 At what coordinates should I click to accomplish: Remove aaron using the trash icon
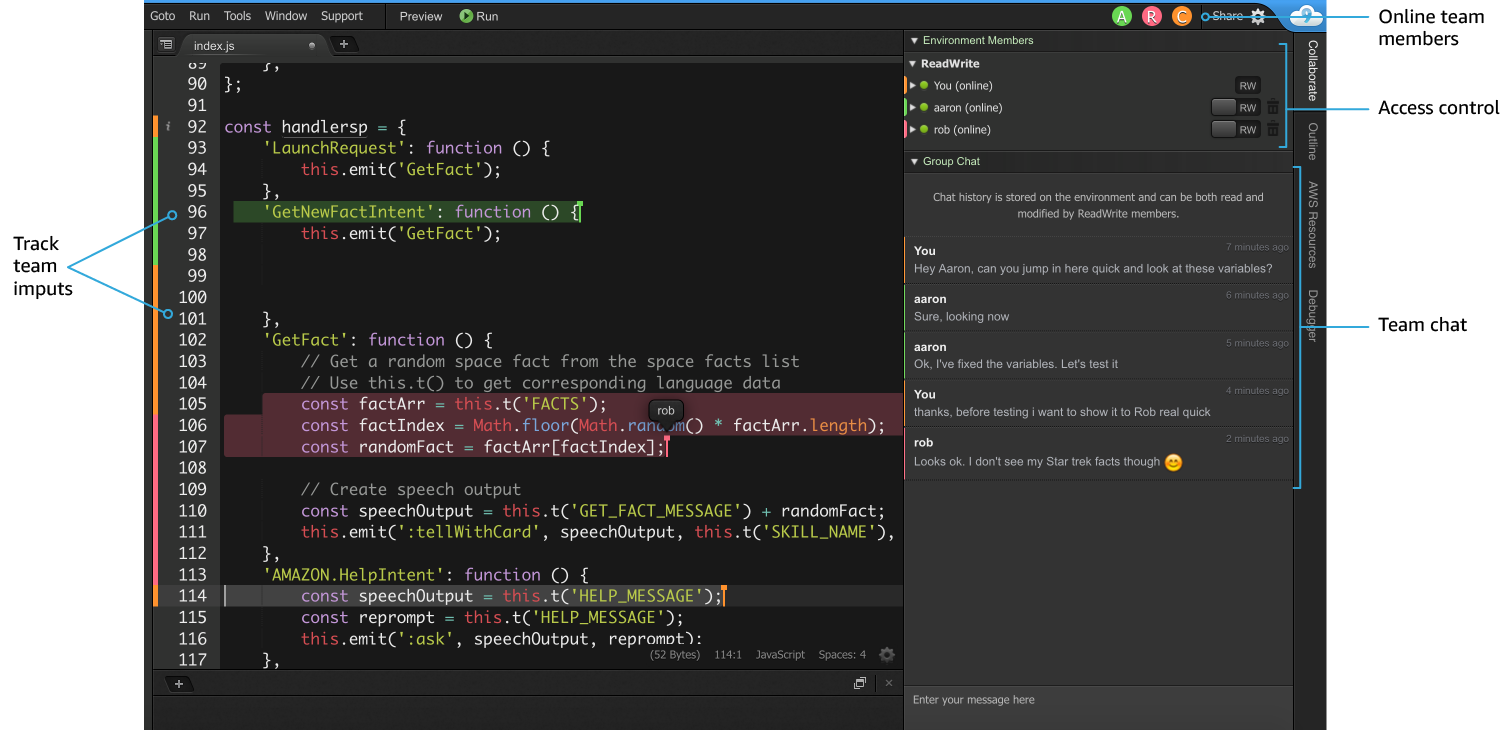[1273, 107]
